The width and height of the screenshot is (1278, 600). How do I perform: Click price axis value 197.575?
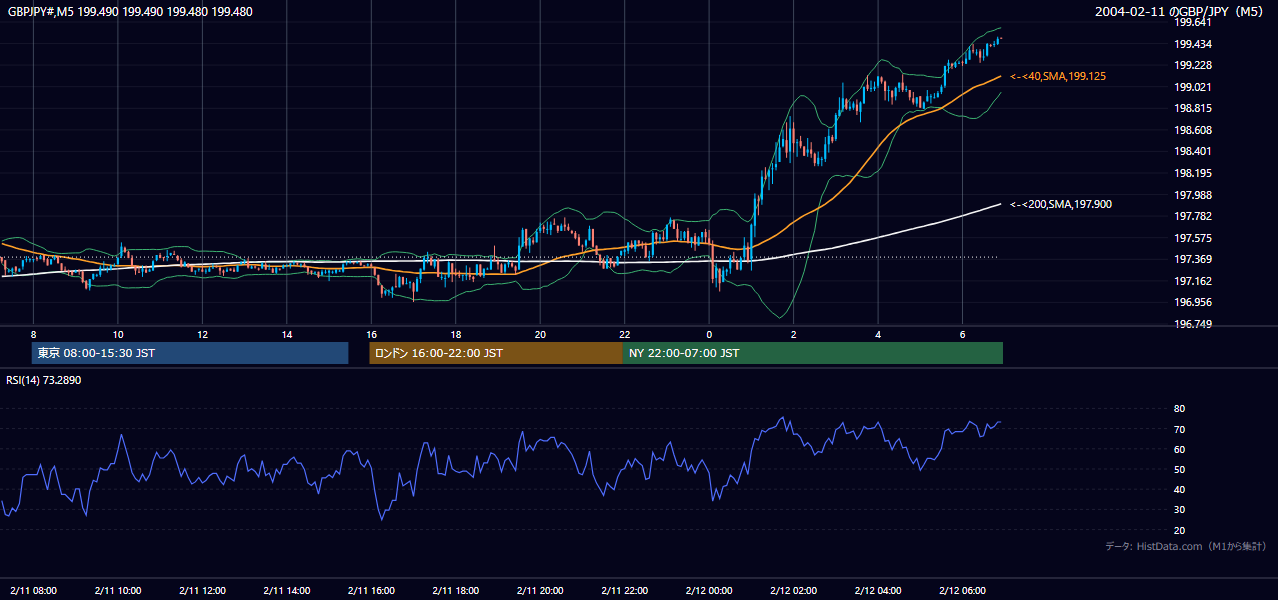(x=1192, y=238)
